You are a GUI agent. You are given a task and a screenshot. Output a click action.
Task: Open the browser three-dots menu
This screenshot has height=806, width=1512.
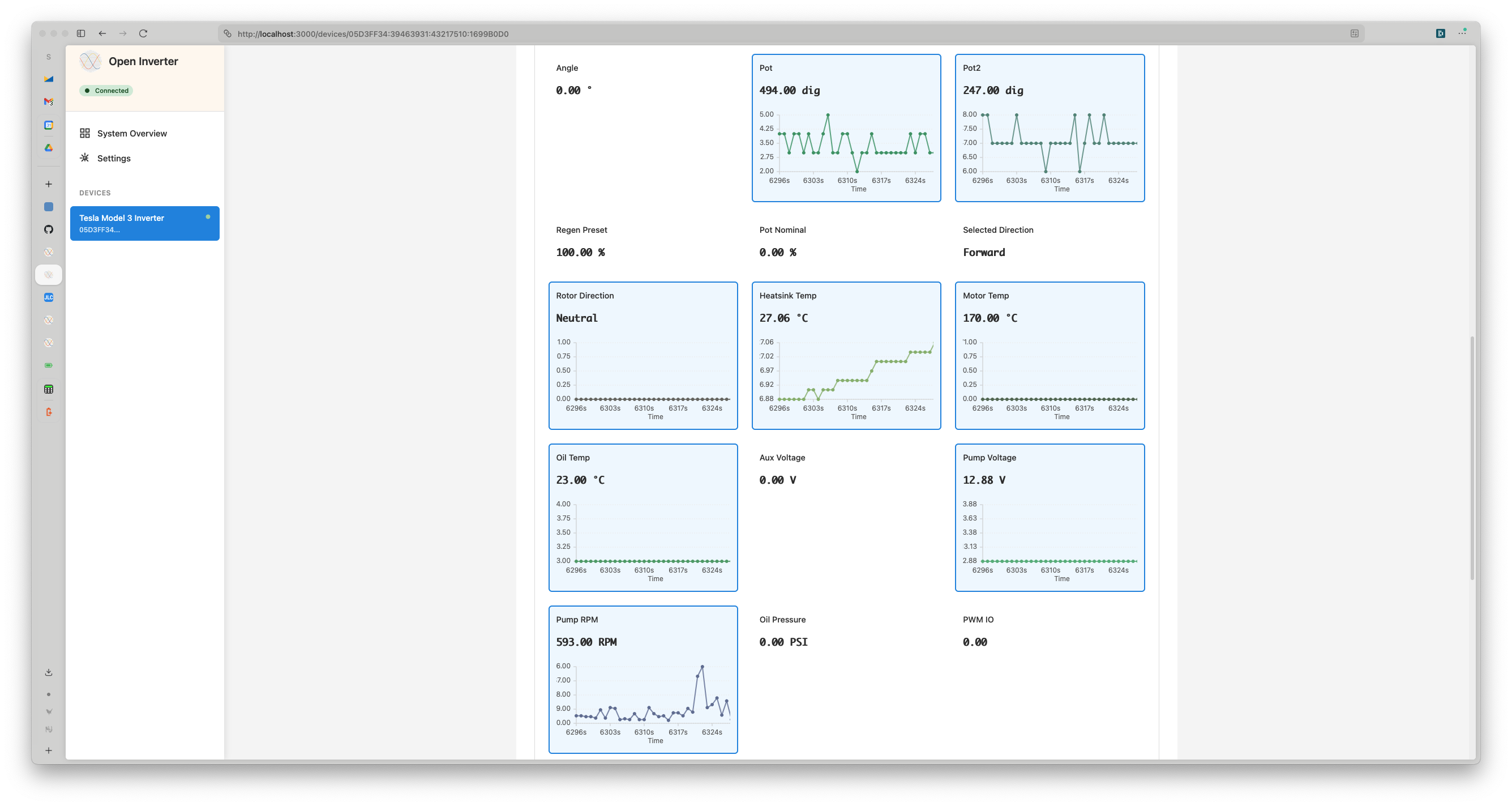(x=1462, y=33)
